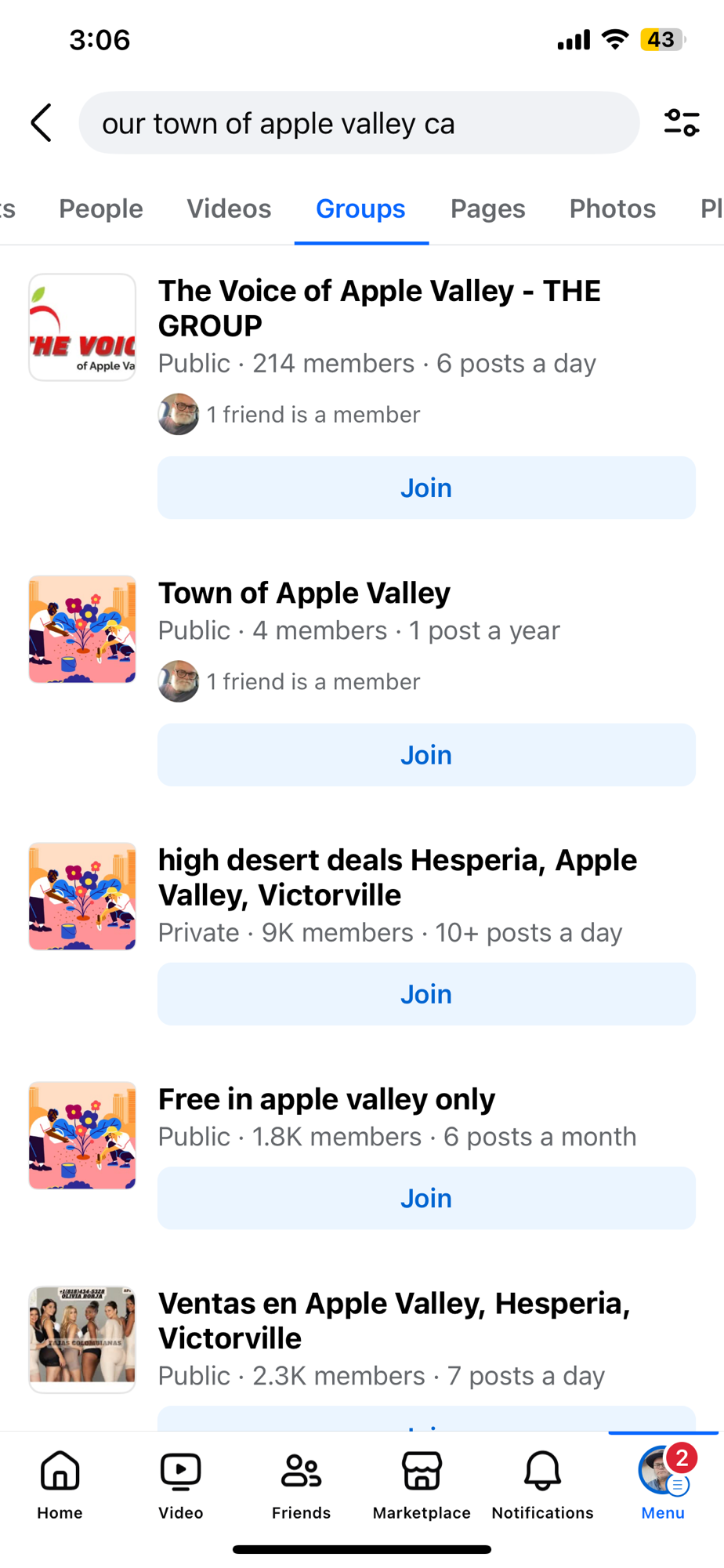
Task: Switch to the Videos tab
Action: pos(229,209)
